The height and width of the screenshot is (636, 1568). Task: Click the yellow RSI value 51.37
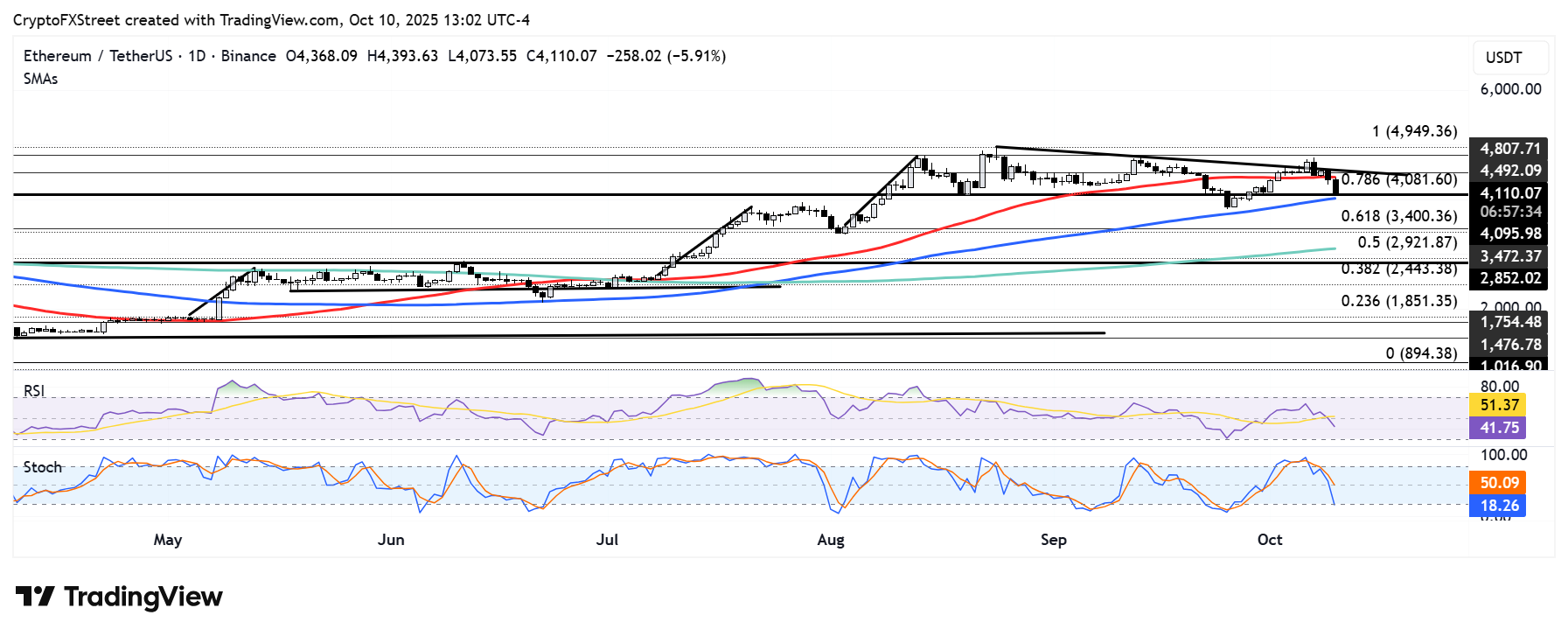[x=1499, y=405]
